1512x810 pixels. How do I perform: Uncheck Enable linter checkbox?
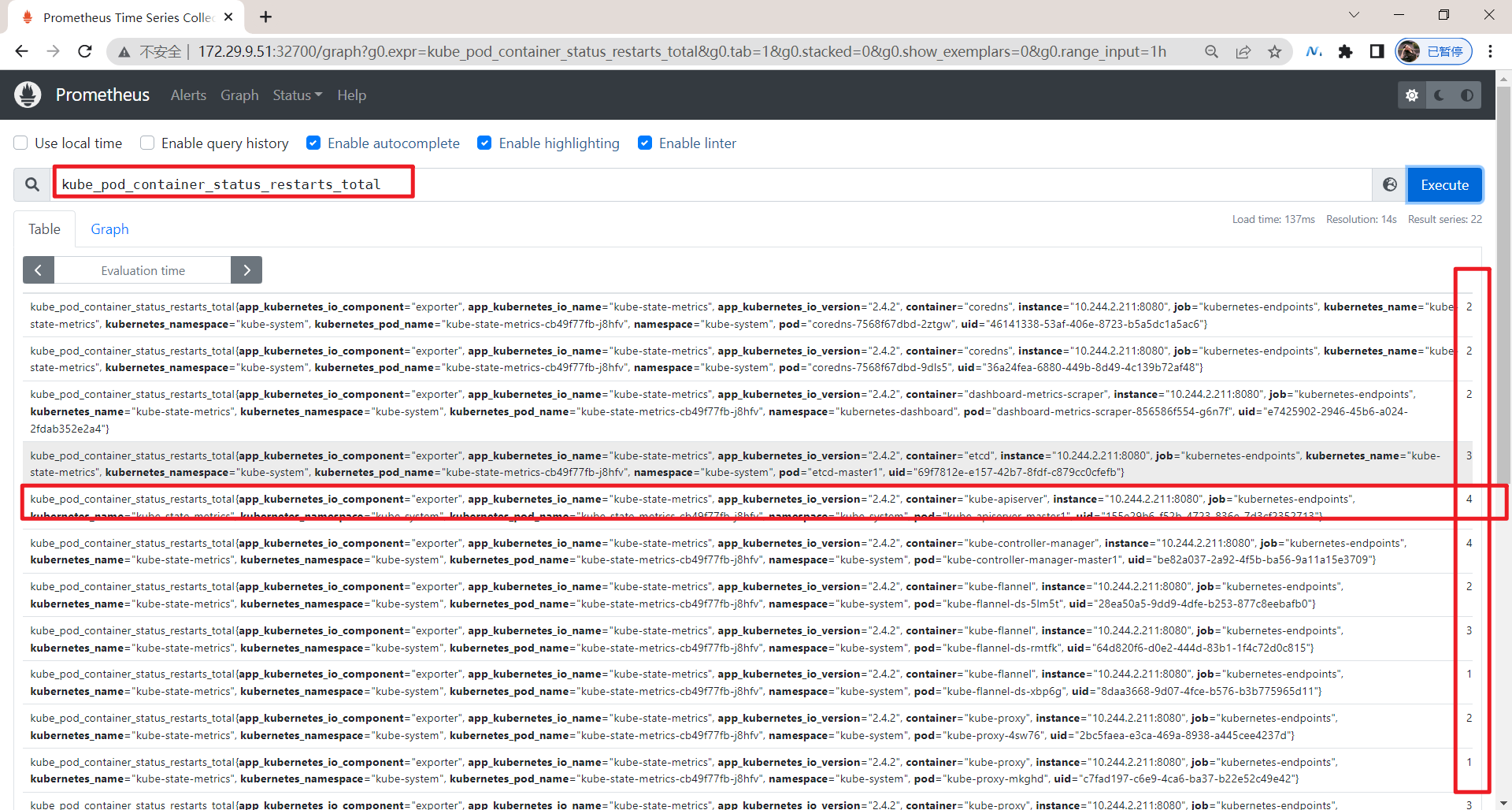[645, 143]
